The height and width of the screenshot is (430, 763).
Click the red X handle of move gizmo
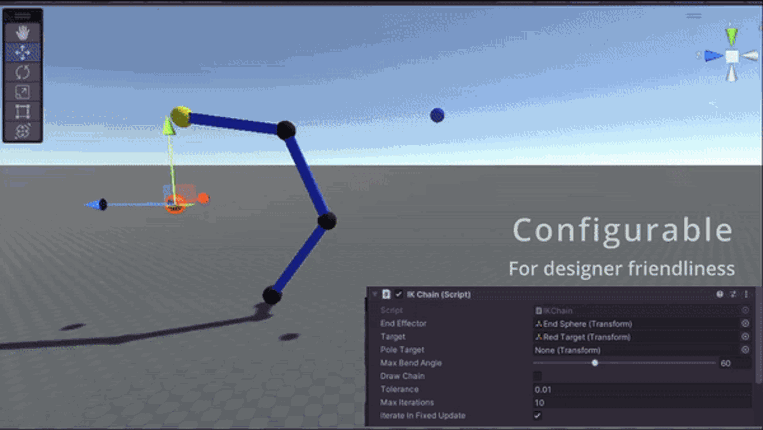tap(203, 198)
